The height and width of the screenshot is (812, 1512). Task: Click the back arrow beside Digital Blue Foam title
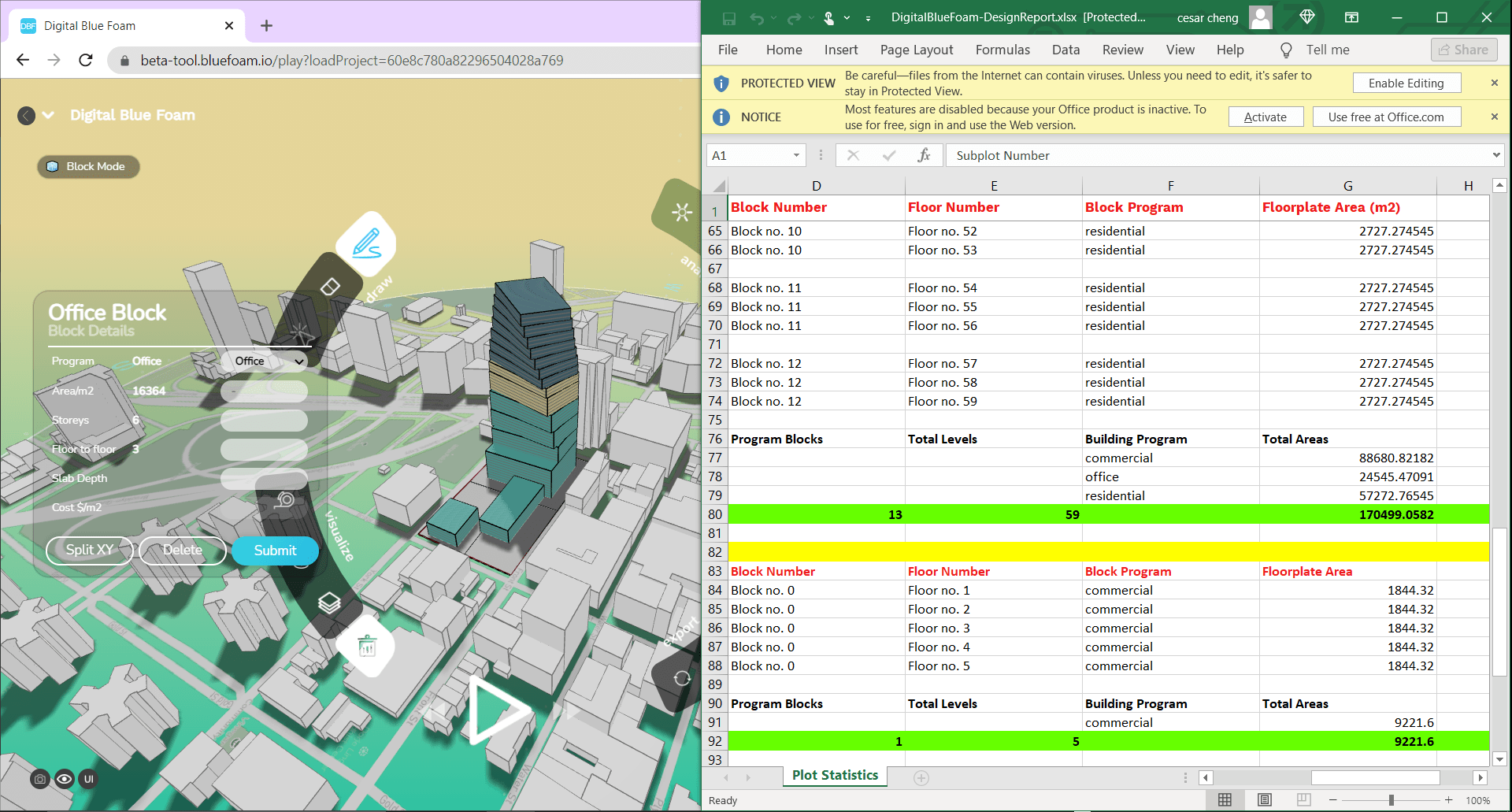26,116
